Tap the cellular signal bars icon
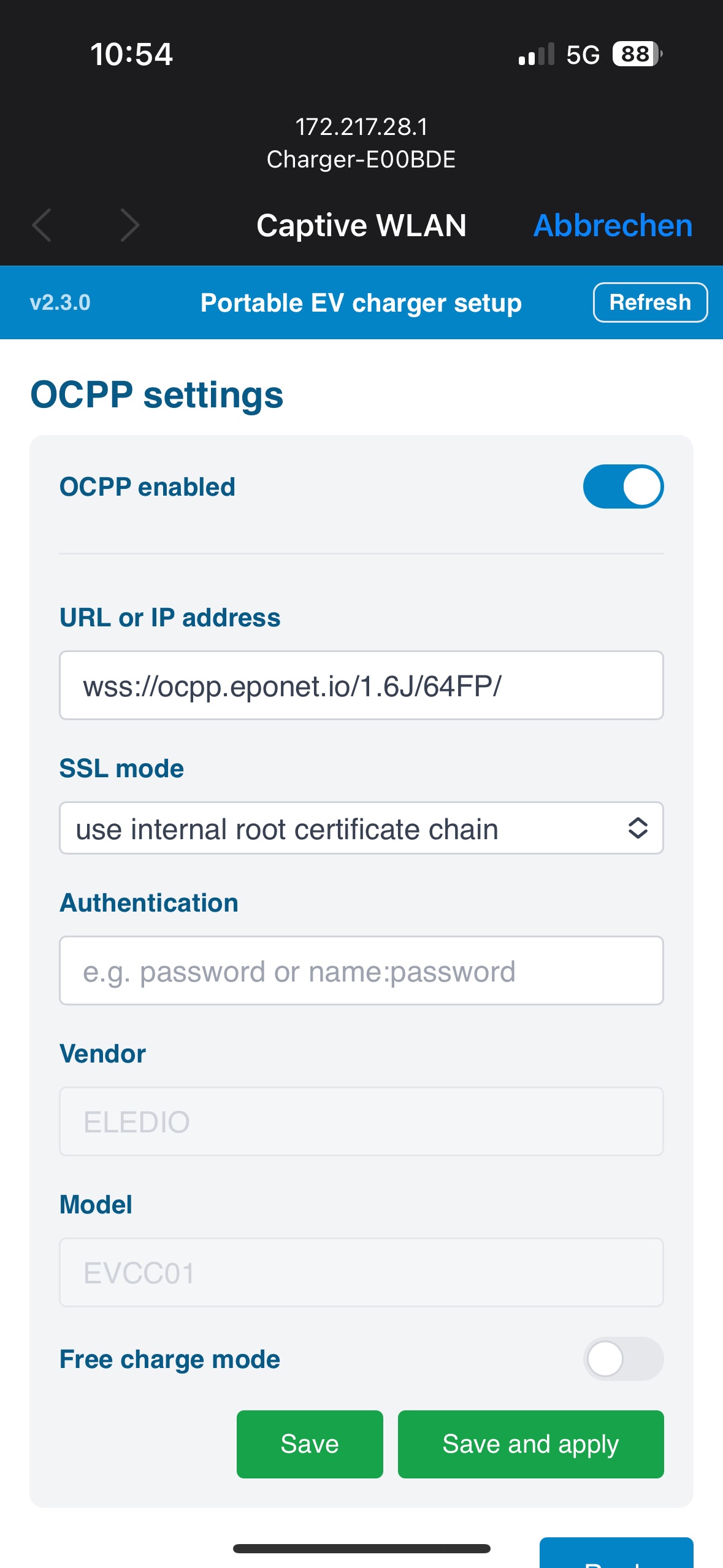The width and height of the screenshot is (723, 1568). coord(537,54)
